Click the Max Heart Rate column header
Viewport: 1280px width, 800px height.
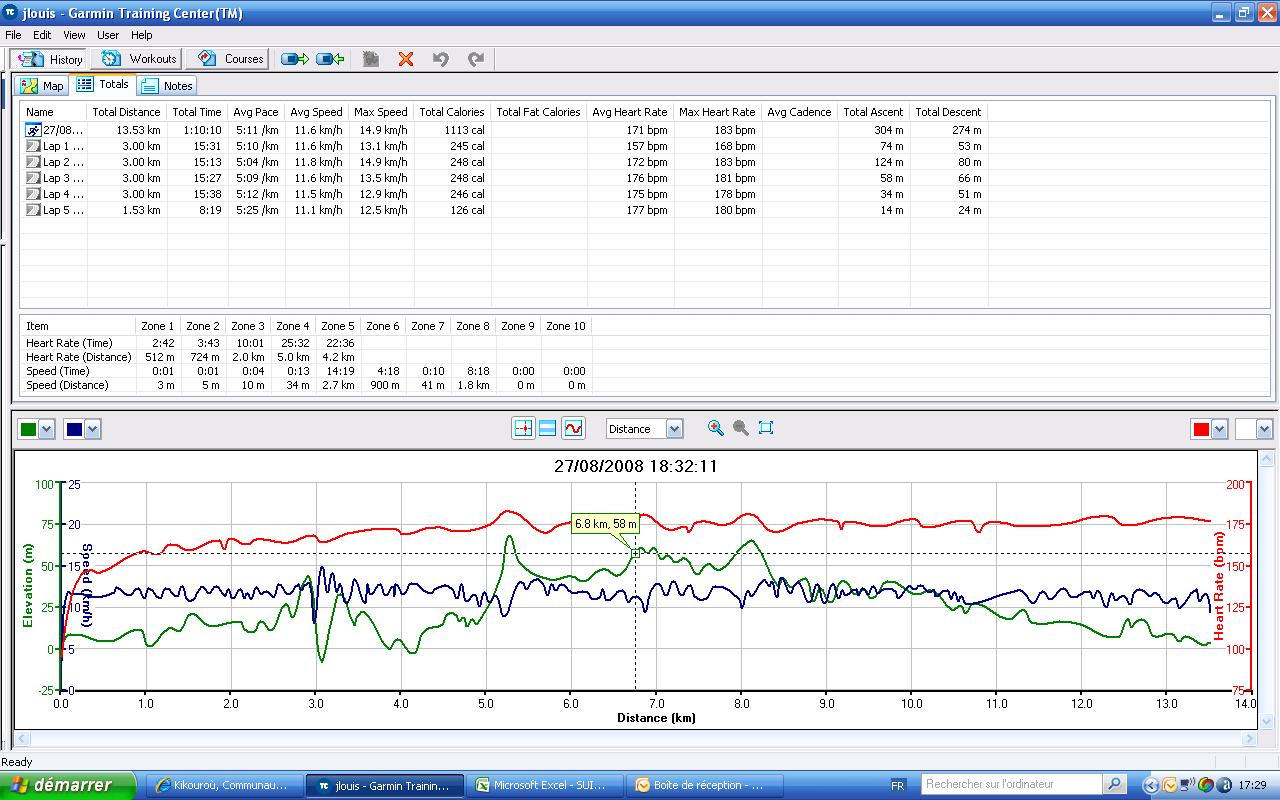coord(717,112)
